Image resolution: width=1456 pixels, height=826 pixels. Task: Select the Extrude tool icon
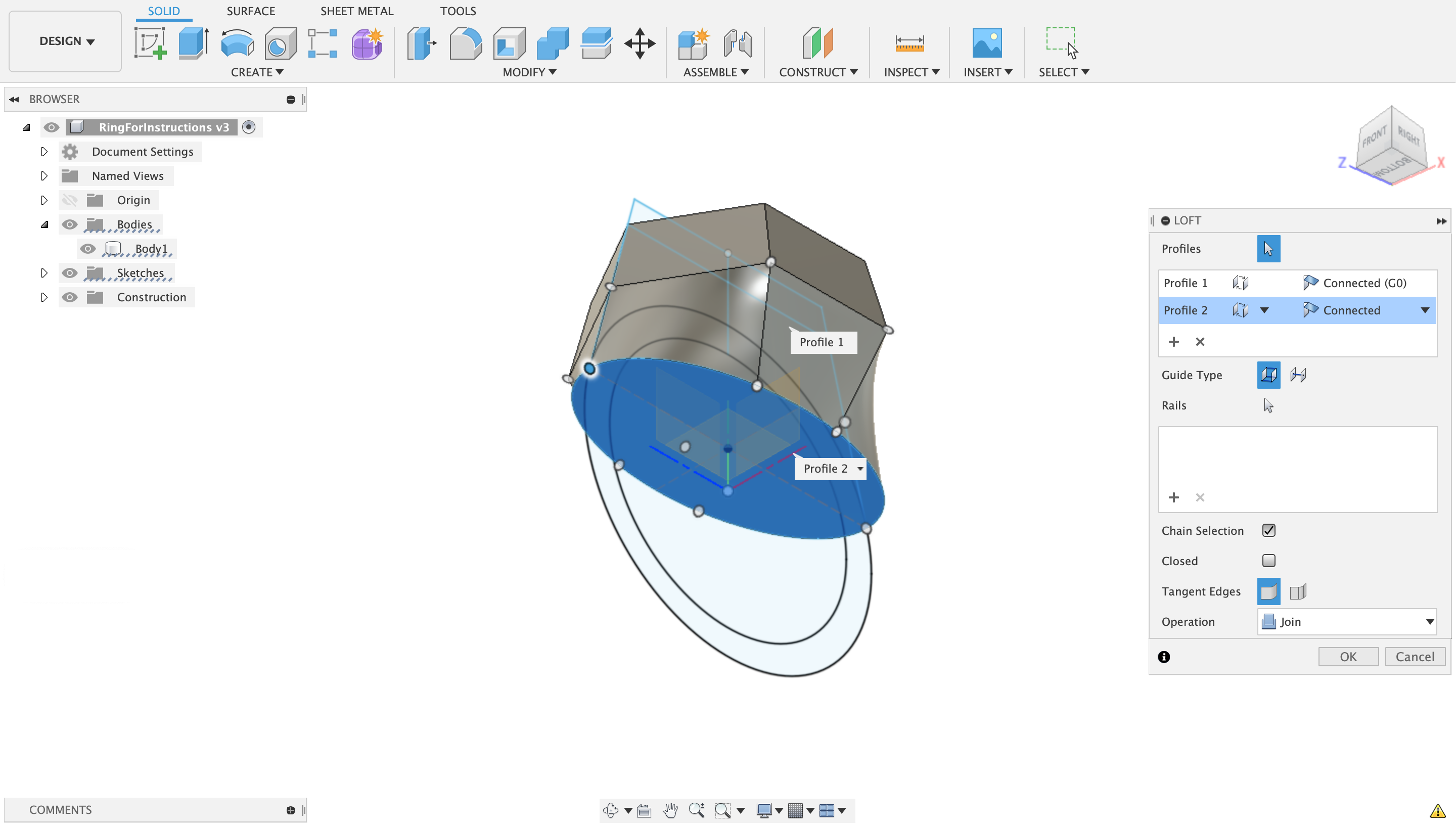pos(194,43)
